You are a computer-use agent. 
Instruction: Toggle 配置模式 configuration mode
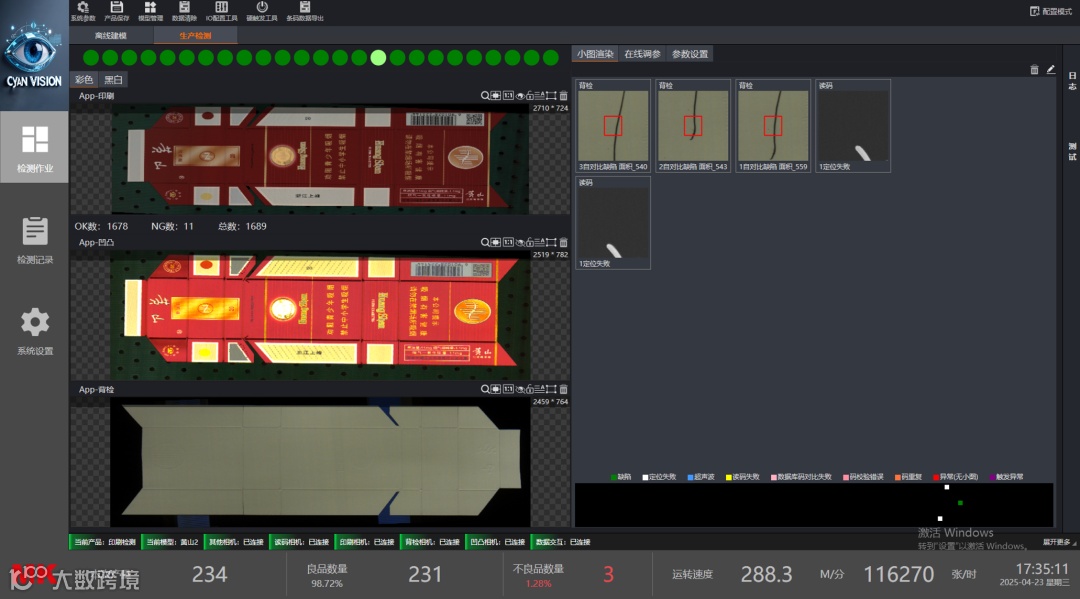point(1050,12)
